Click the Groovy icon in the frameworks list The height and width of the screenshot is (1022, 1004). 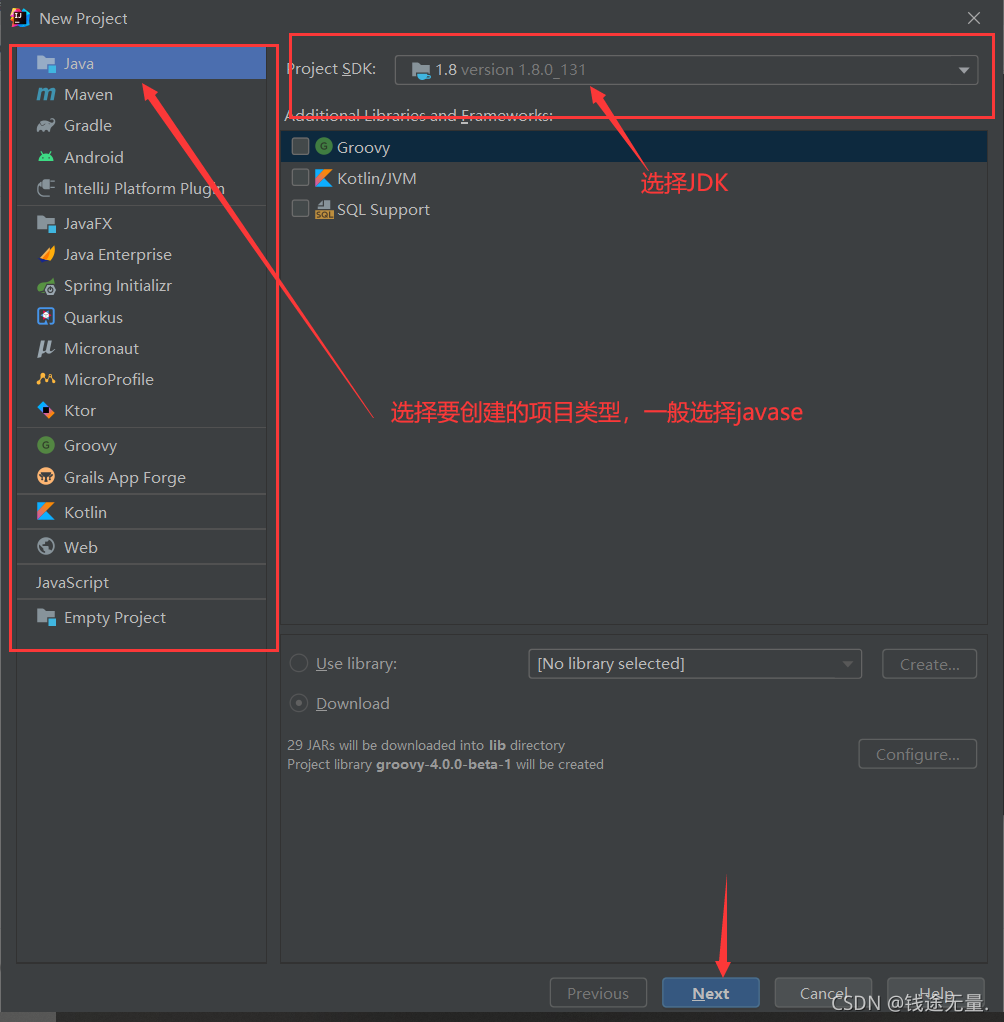[324, 147]
